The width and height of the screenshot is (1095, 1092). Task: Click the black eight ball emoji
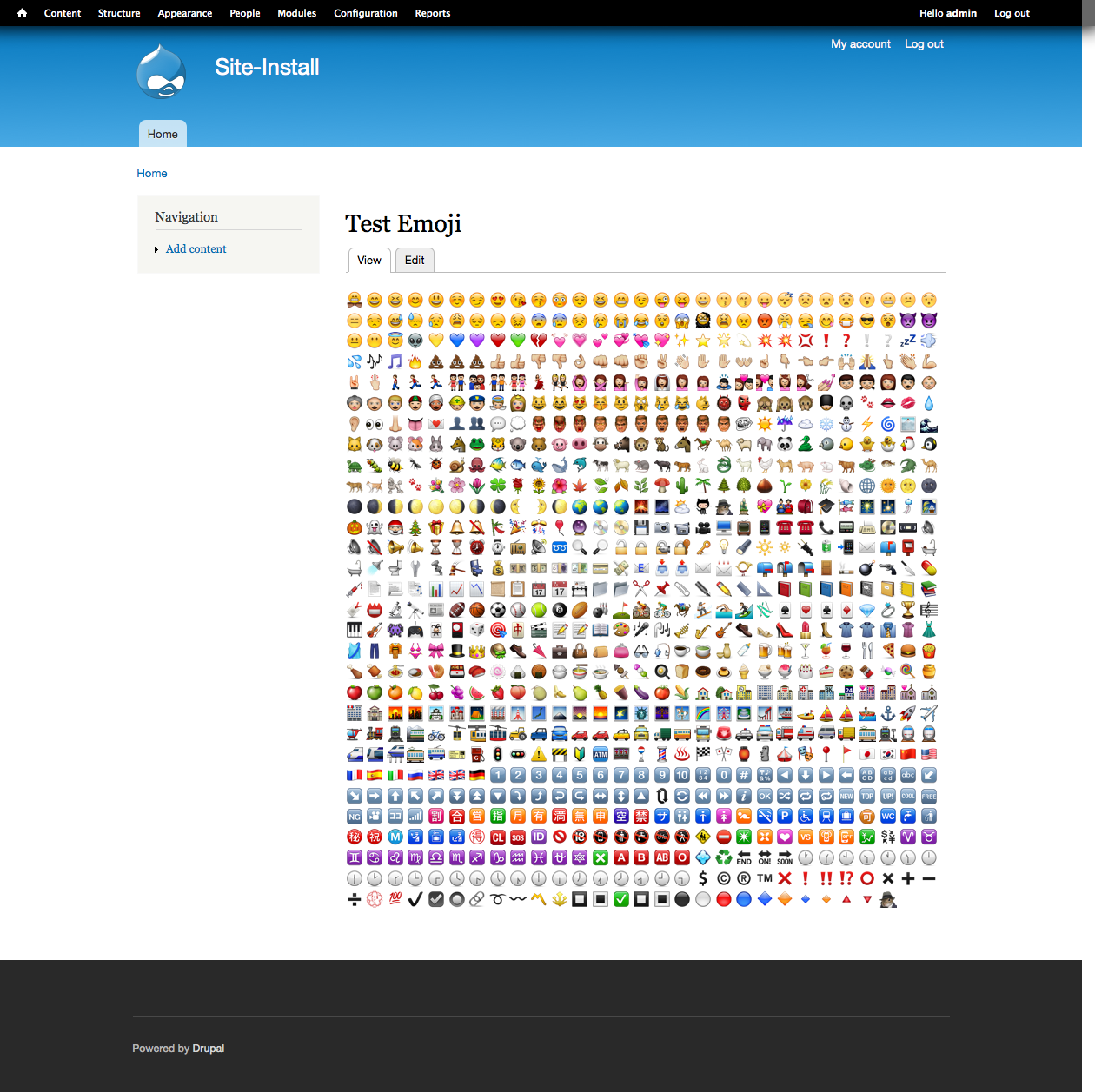(x=560, y=610)
